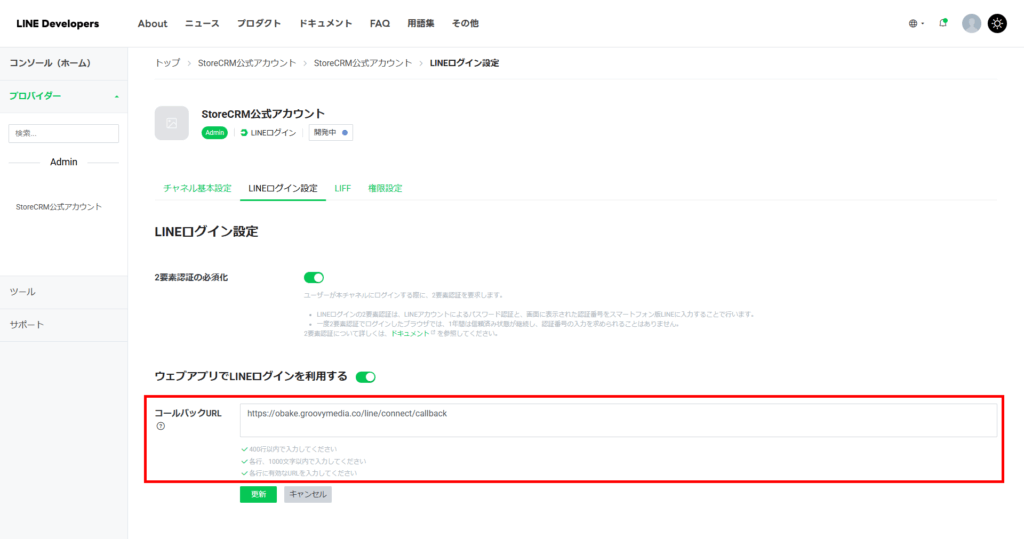This screenshot has height=539, width=1024.
Task: Click the 開発中 status badge
Action: point(330,132)
